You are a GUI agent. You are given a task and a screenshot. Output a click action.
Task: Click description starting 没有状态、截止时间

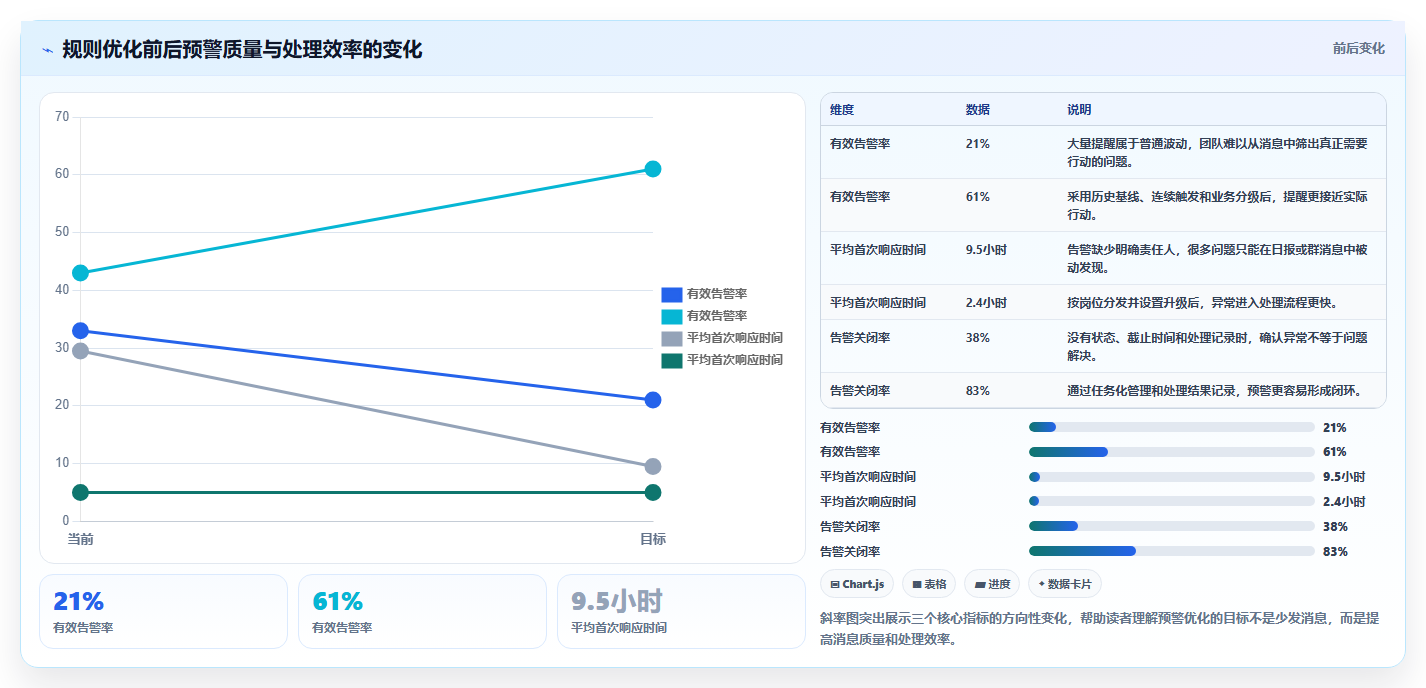(x=1217, y=347)
